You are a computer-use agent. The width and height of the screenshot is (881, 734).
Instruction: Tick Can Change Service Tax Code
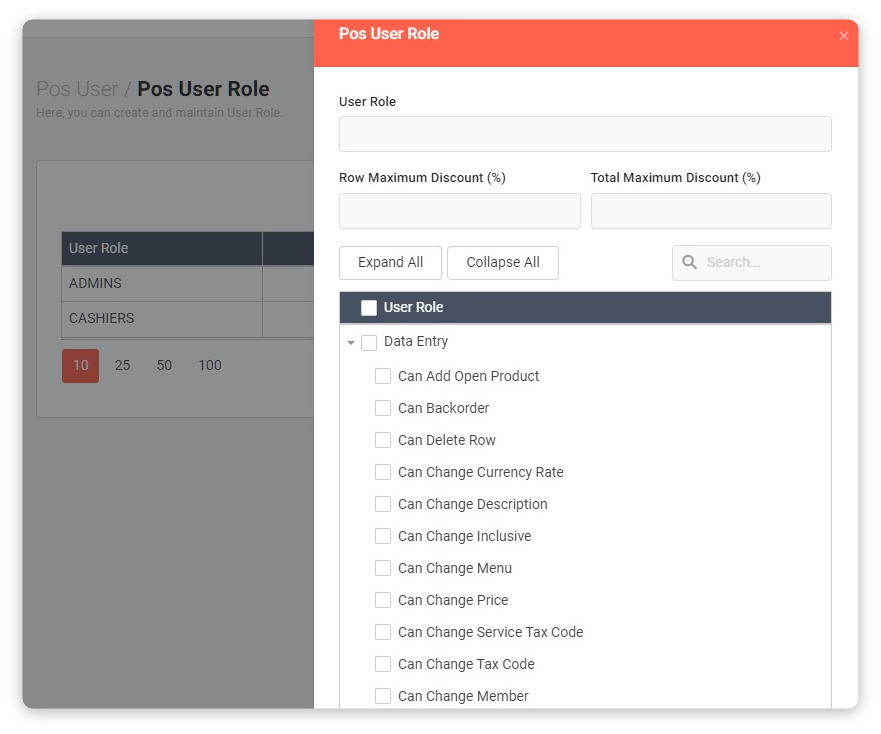pos(383,632)
